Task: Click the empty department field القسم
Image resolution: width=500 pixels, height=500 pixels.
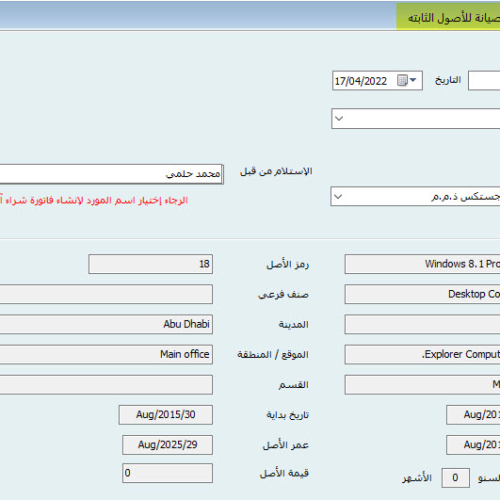Action: pyautogui.click(x=106, y=385)
